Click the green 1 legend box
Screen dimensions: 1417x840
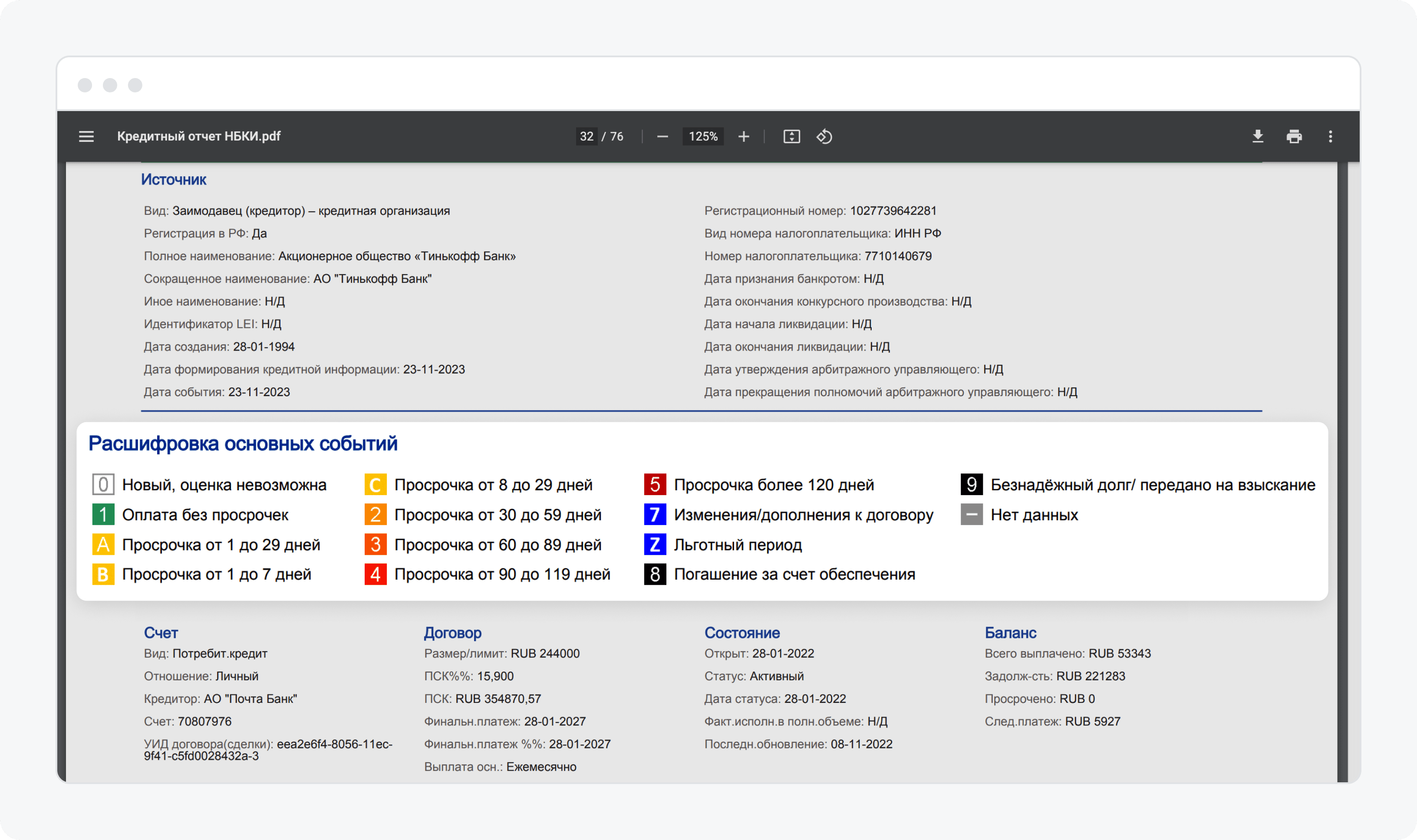tap(103, 515)
